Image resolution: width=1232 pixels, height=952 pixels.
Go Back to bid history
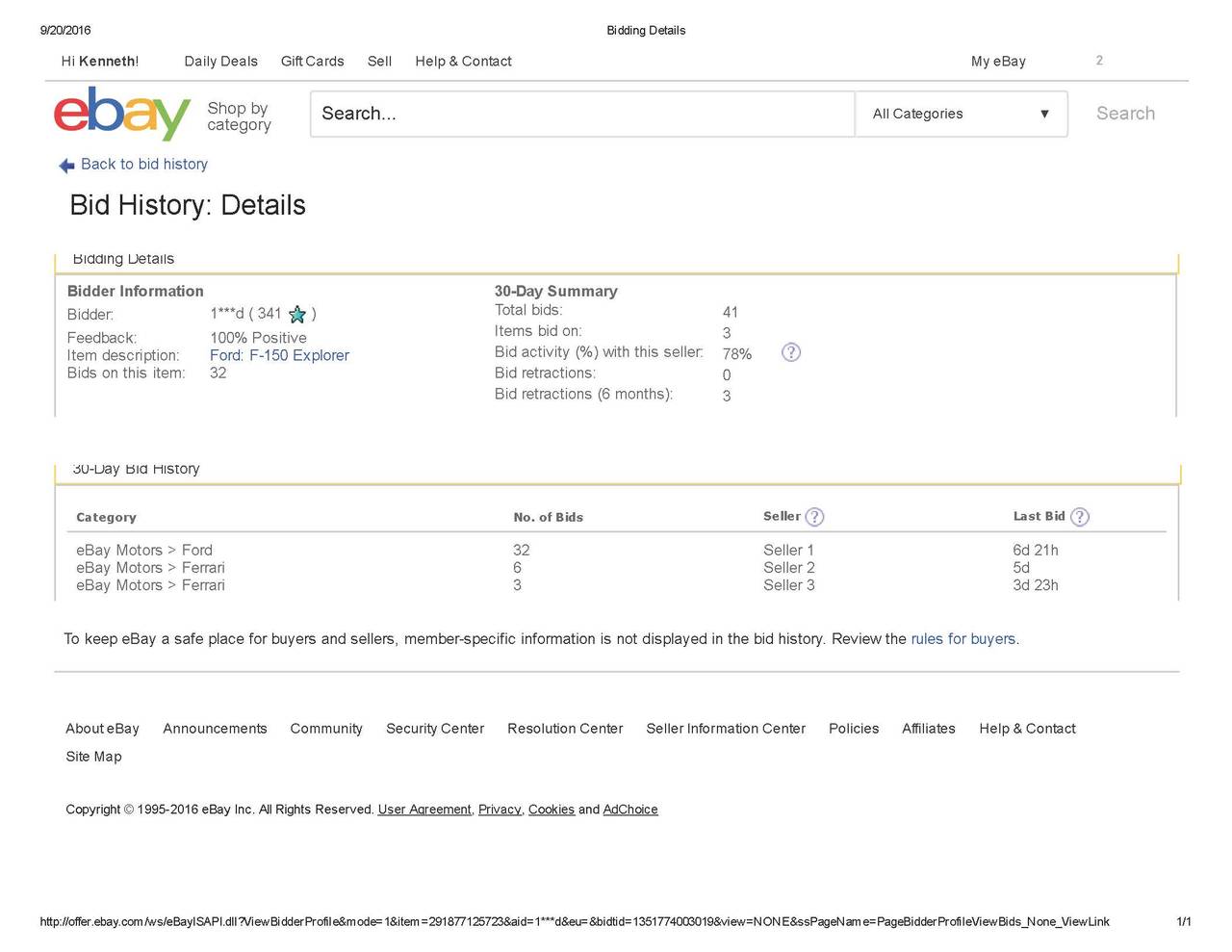(x=144, y=165)
